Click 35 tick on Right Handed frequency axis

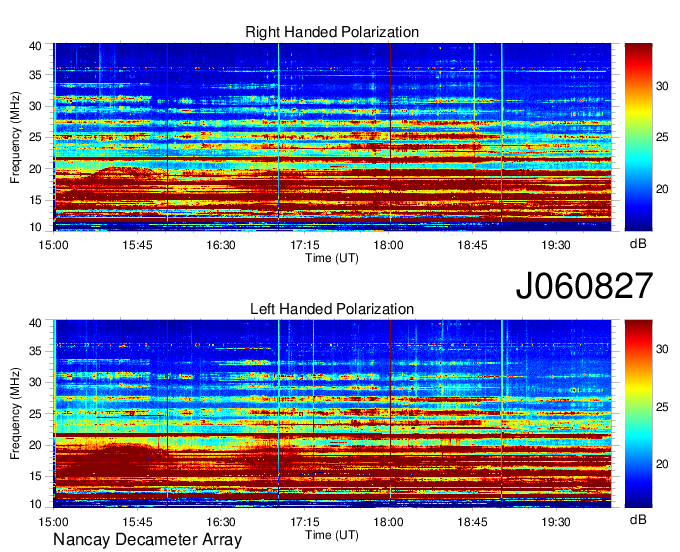[35, 75]
